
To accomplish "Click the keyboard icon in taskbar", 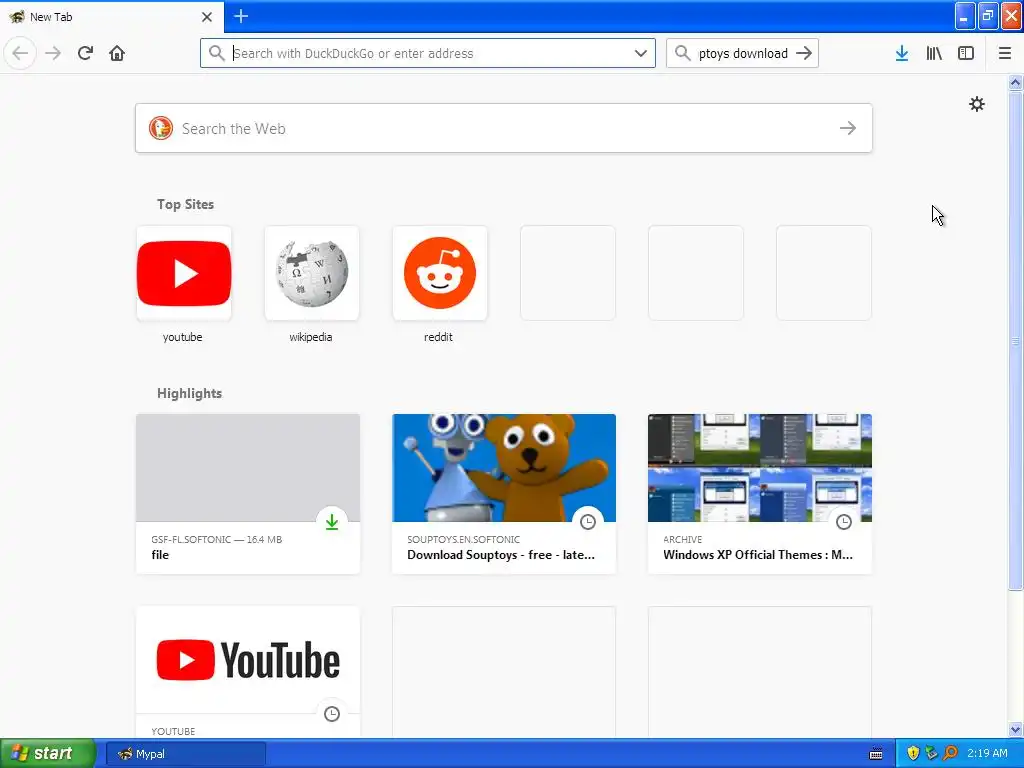I will [x=876, y=754].
